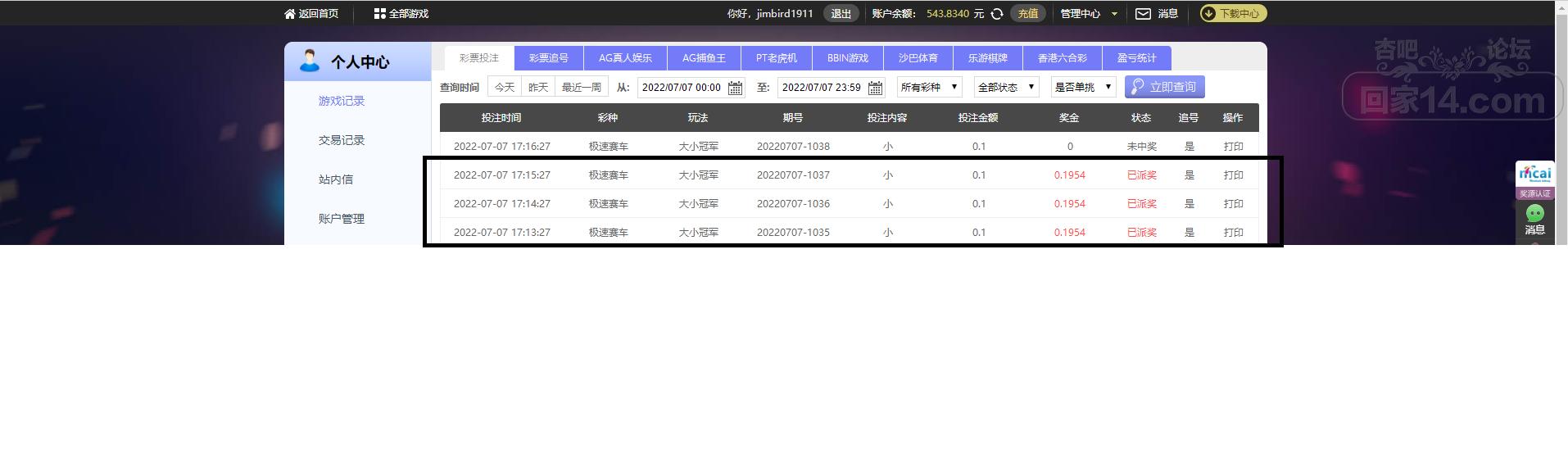Switch to the 沙巴体育 tab
The height and width of the screenshot is (449, 1568).
(918, 58)
